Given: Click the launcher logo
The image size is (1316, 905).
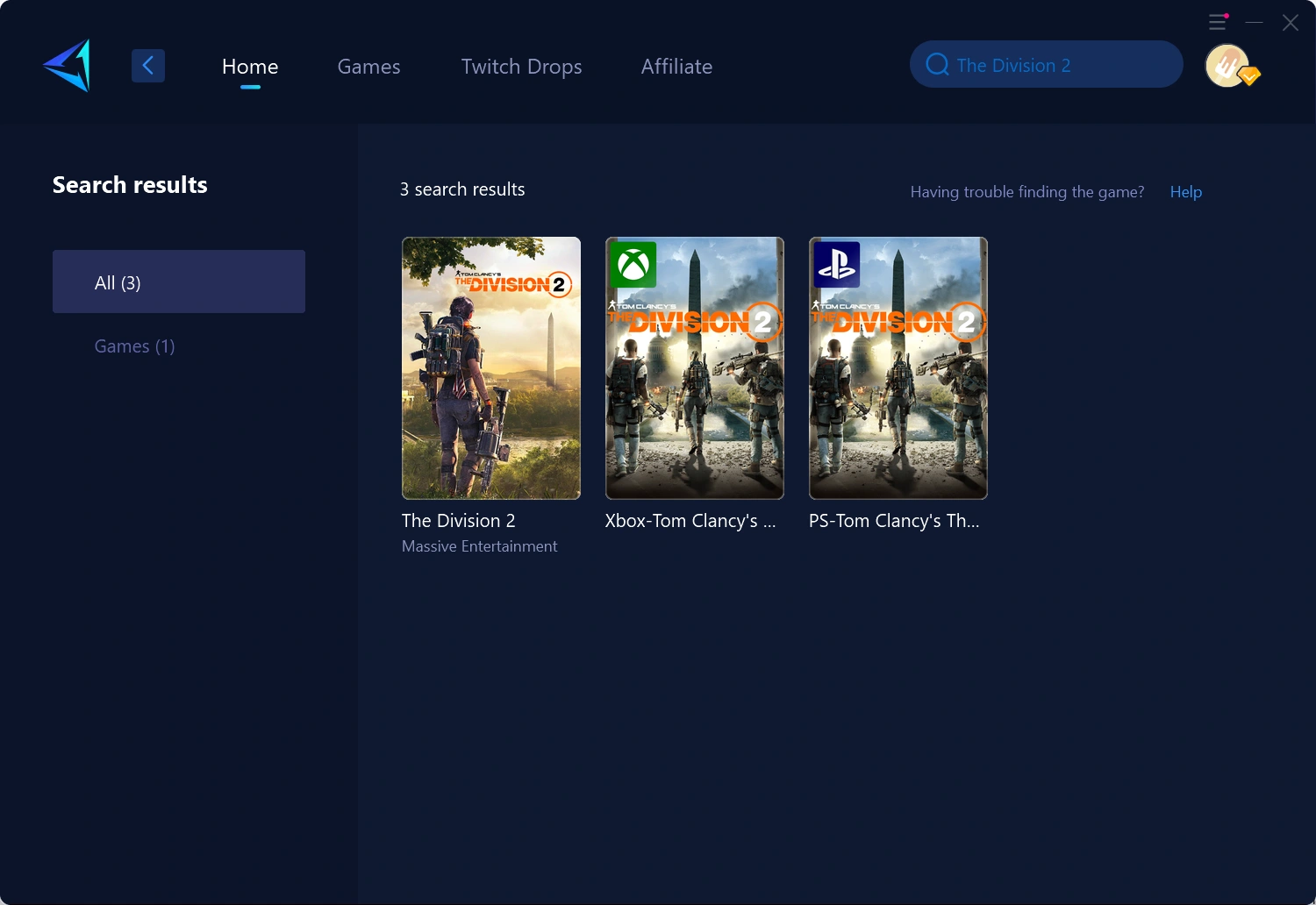Looking at the screenshot, I should coord(66,65).
